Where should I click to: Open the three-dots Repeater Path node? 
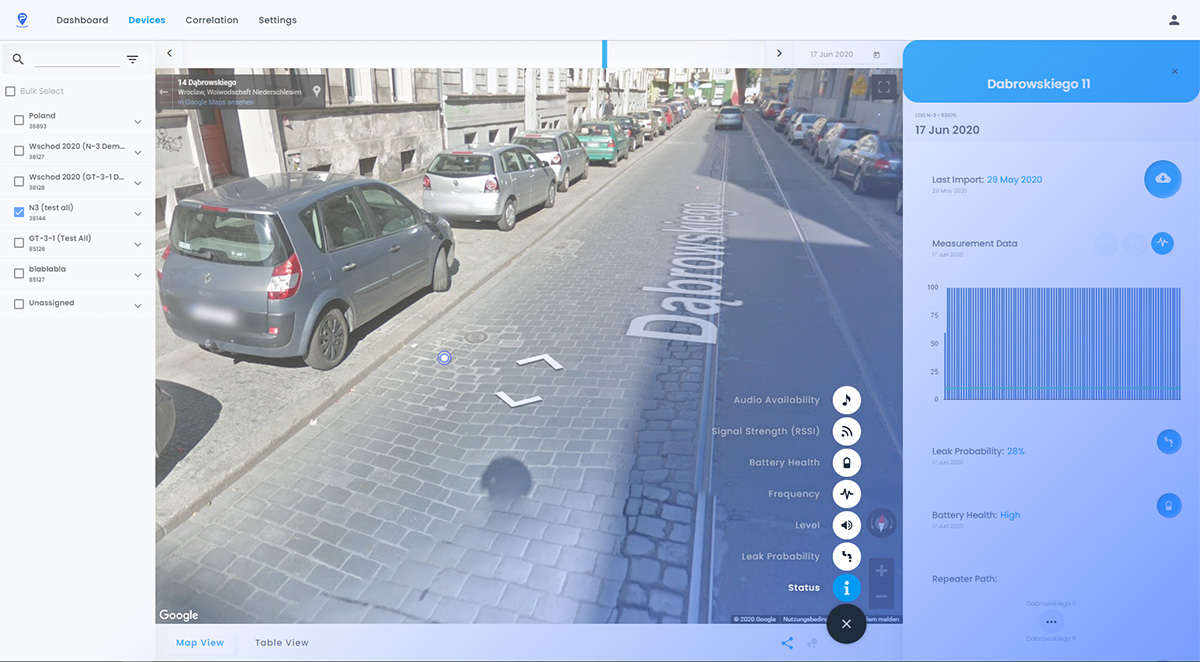[1051, 622]
